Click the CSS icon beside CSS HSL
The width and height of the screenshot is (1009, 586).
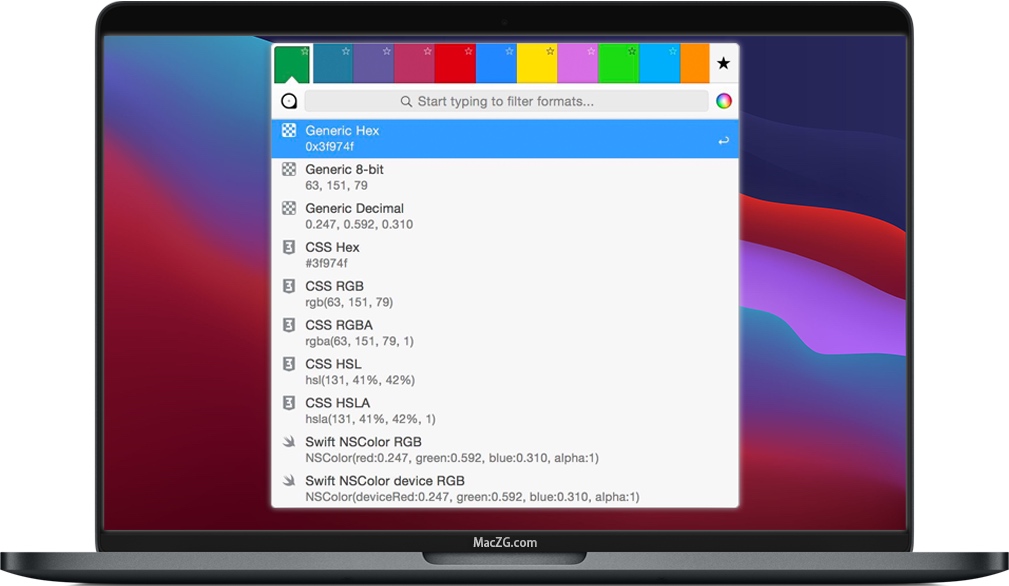(289, 364)
